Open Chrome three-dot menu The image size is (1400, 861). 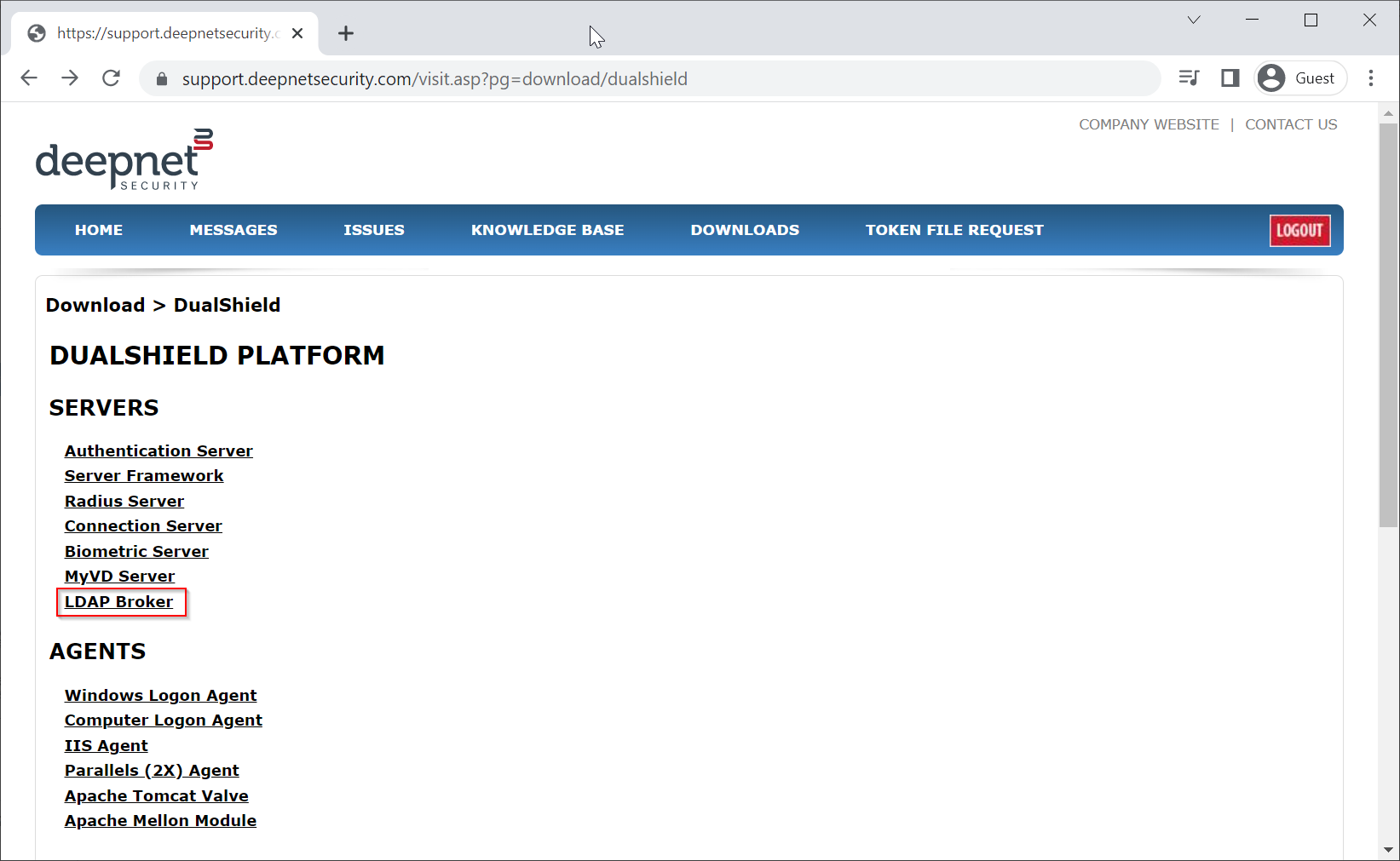pos(1371,78)
